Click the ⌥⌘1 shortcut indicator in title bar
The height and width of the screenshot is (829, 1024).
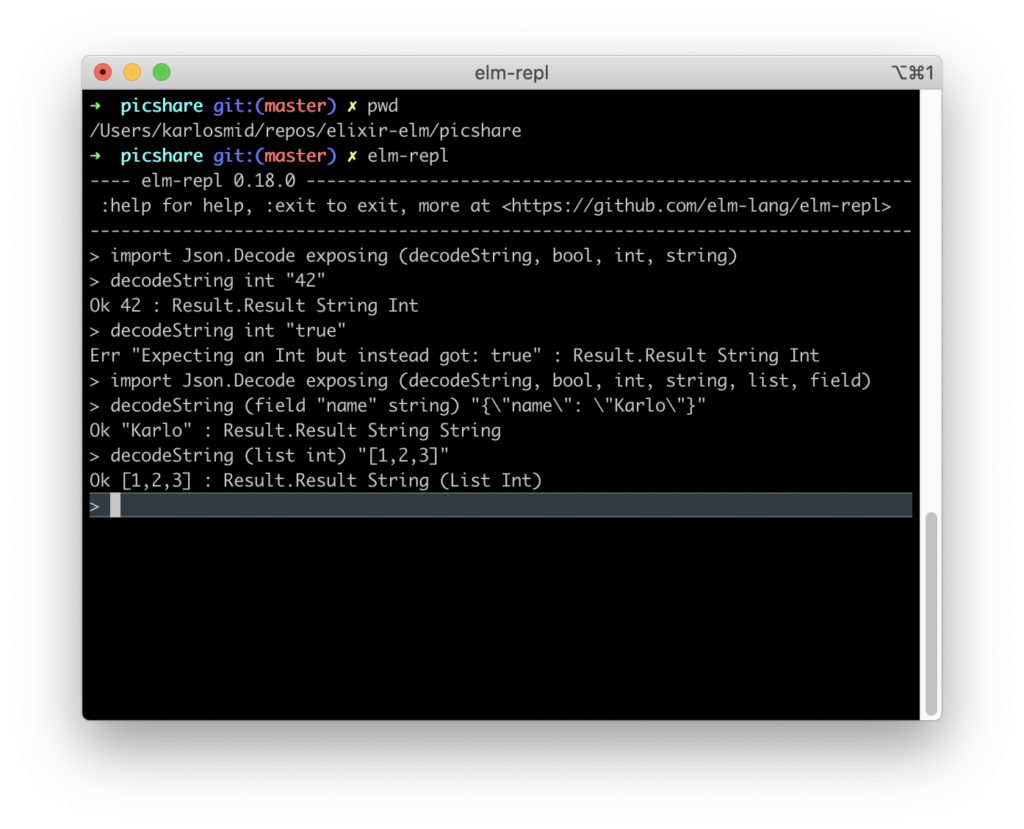pyautogui.click(x=912, y=73)
